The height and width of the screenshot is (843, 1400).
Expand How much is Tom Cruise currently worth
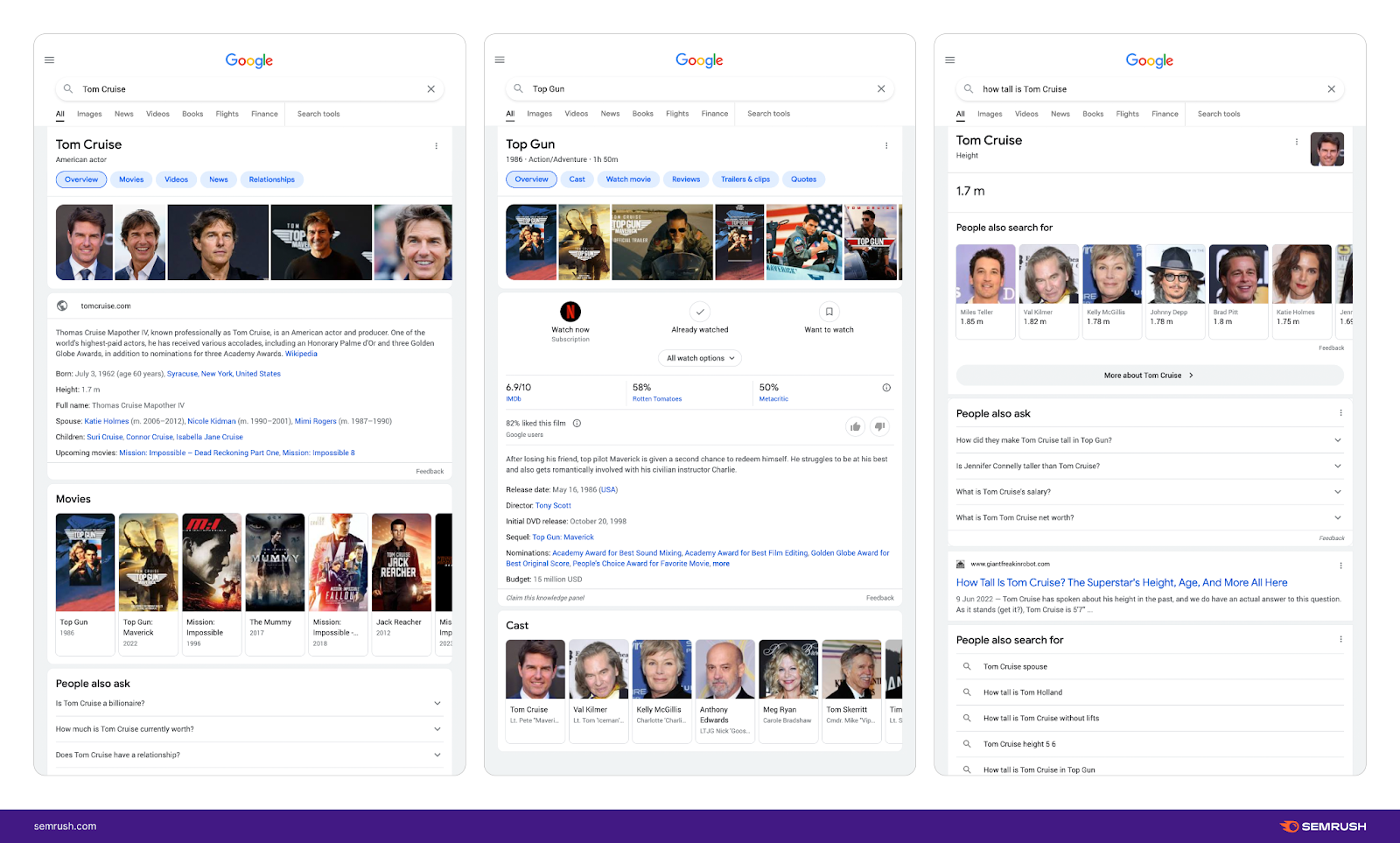point(437,729)
